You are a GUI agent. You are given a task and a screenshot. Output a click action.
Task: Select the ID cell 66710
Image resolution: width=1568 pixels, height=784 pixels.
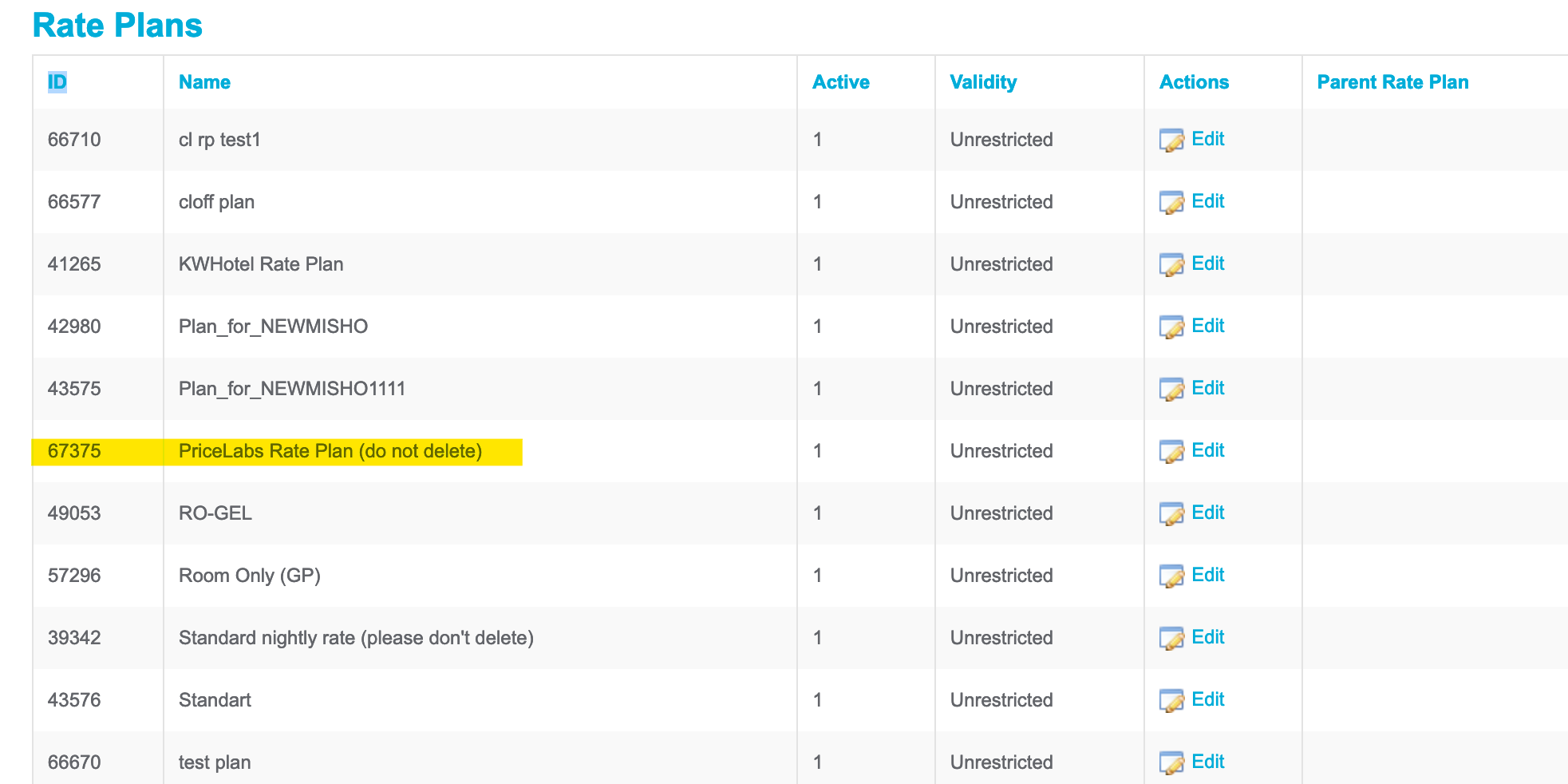[x=74, y=140]
